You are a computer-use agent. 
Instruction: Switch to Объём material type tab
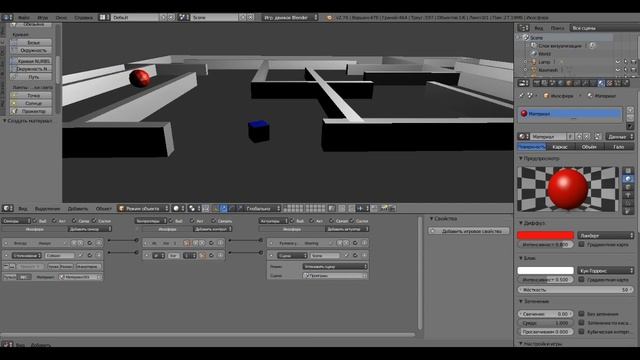[x=589, y=147]
